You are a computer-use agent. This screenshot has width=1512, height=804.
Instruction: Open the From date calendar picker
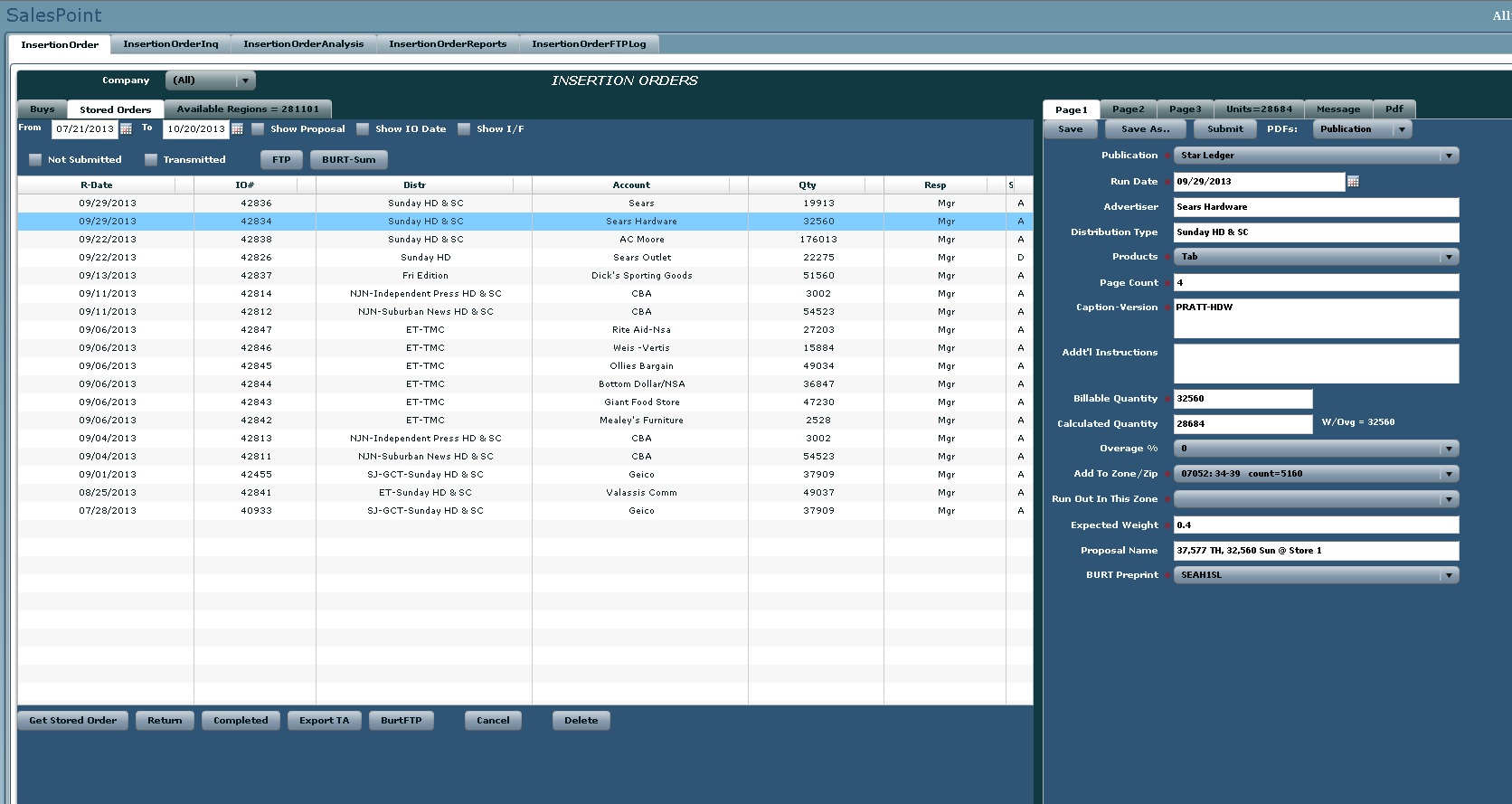pos(126,129)
